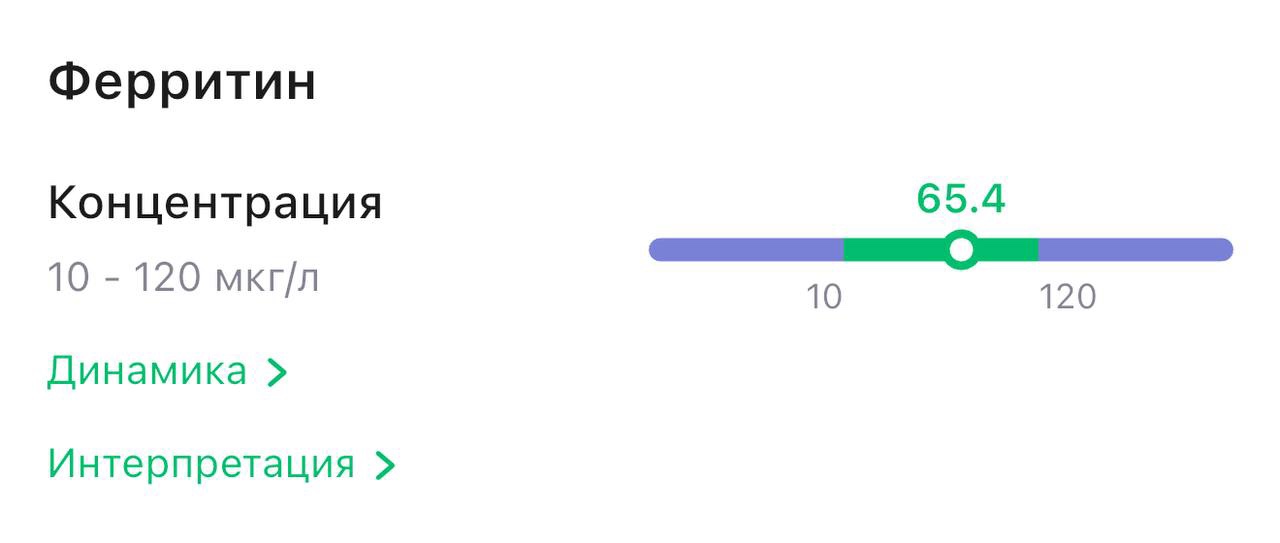
Task: Click the rounded right end of range bar
Action: pyautogui.click(x=1224, y=250)
